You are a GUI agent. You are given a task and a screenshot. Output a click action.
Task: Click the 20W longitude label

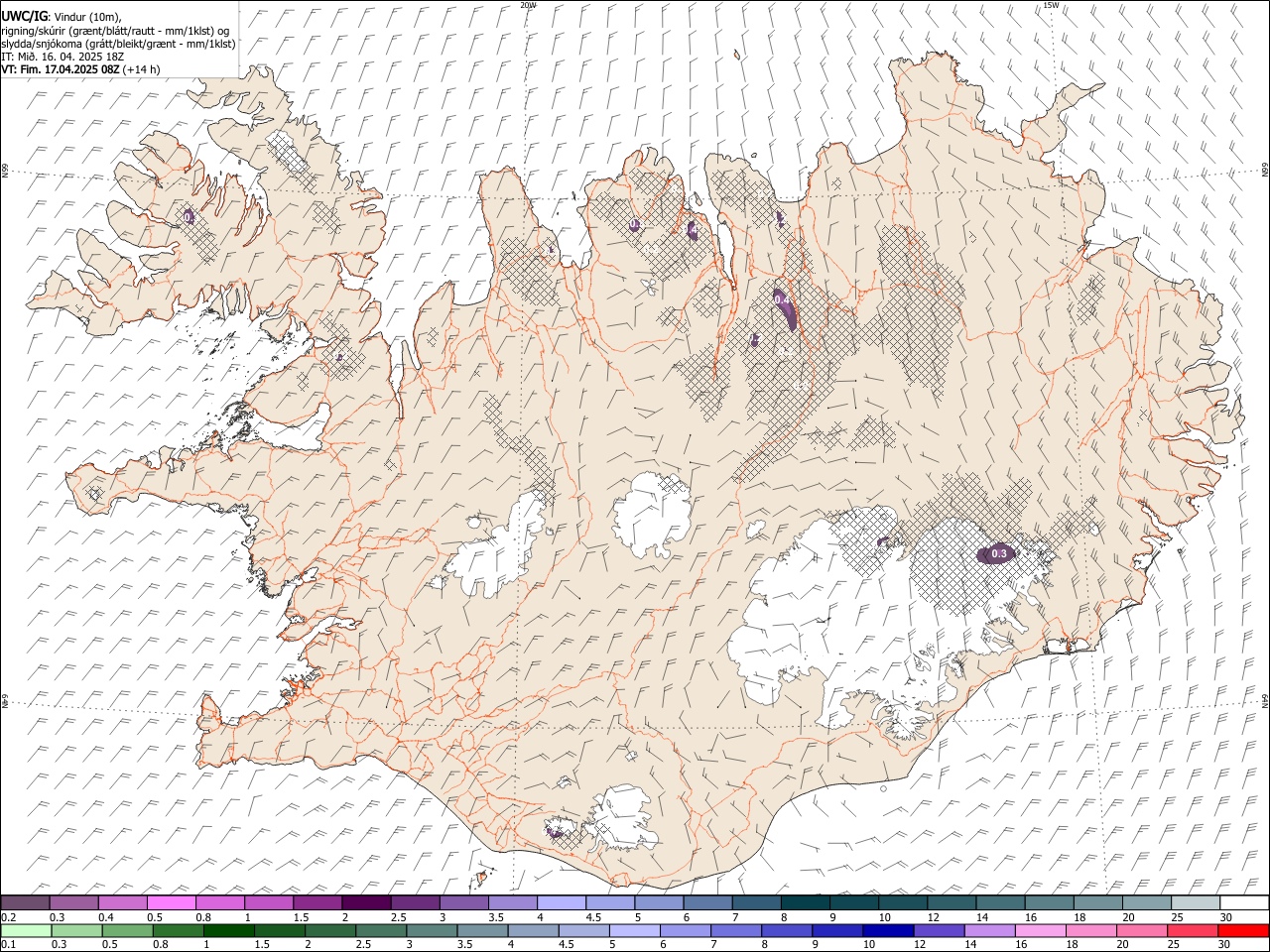[528, 5]
